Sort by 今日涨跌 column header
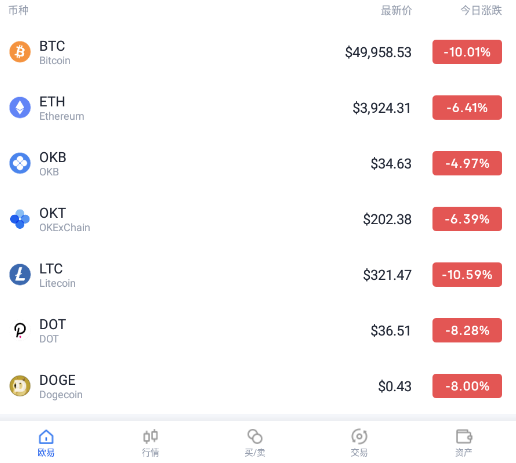The width and height of the screenshot is (516, 463). pos(481,10)
